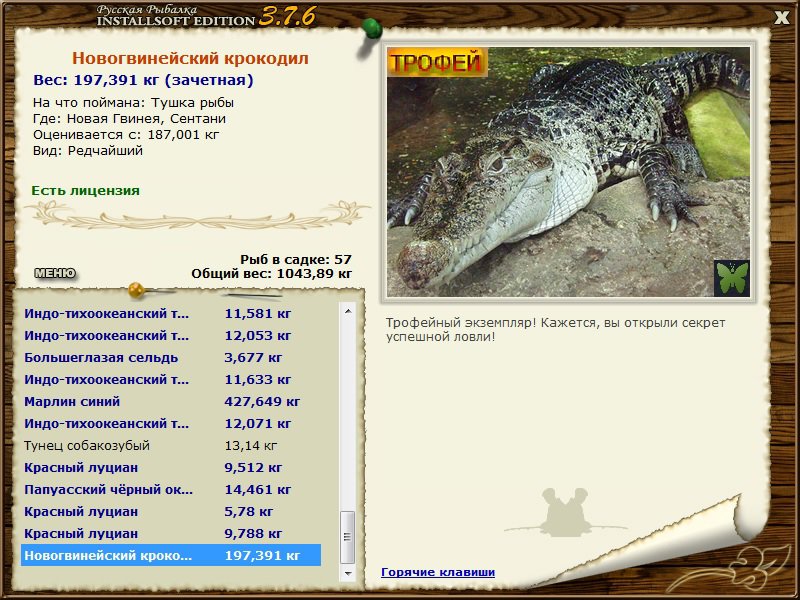Screen dimensions: 800x600
Task: Click the Есть лицензия label
Action: pyautogui.click(x=85, y=190)
